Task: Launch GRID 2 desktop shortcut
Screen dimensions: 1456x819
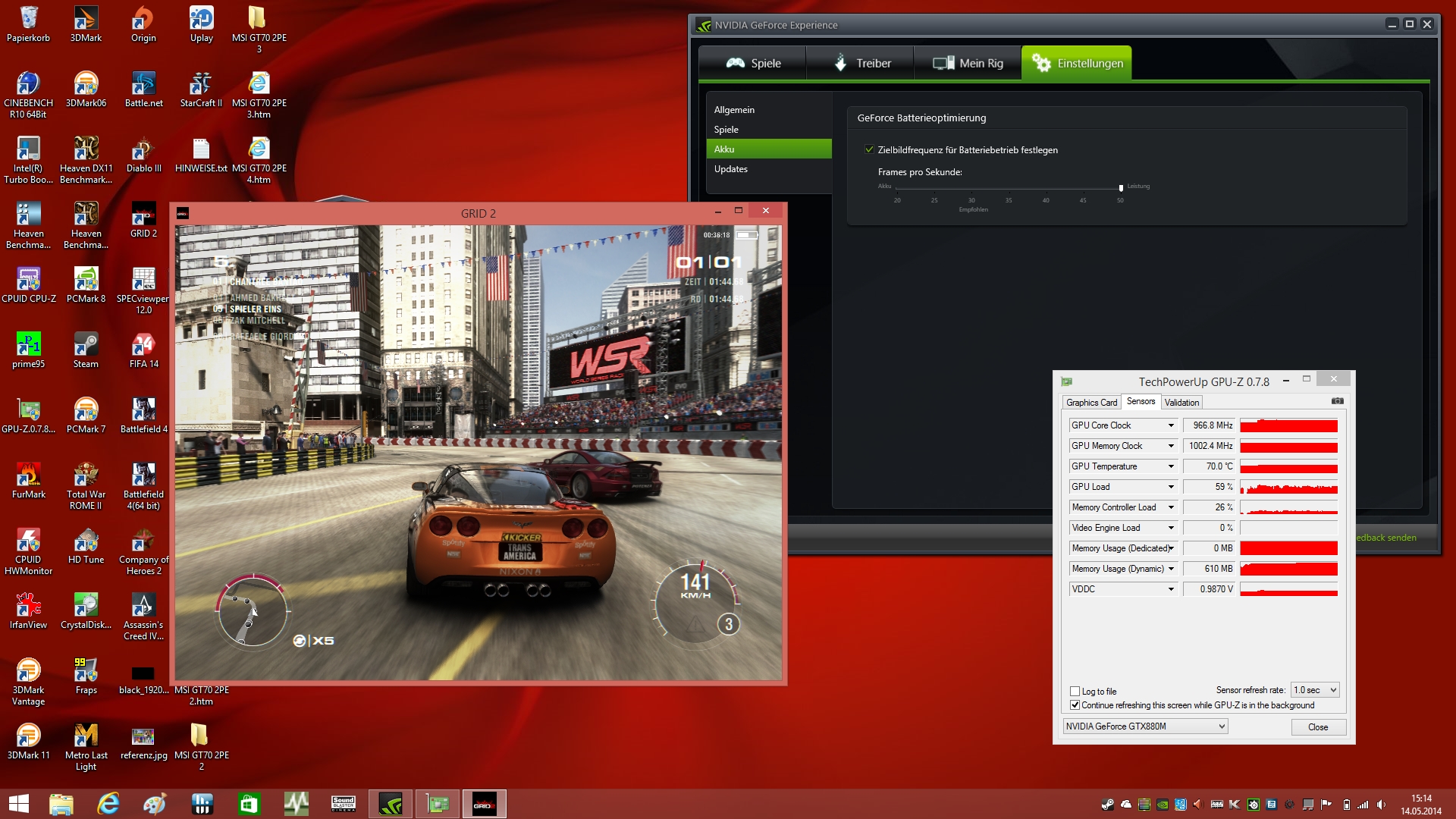Action: [x=143, y=219]
